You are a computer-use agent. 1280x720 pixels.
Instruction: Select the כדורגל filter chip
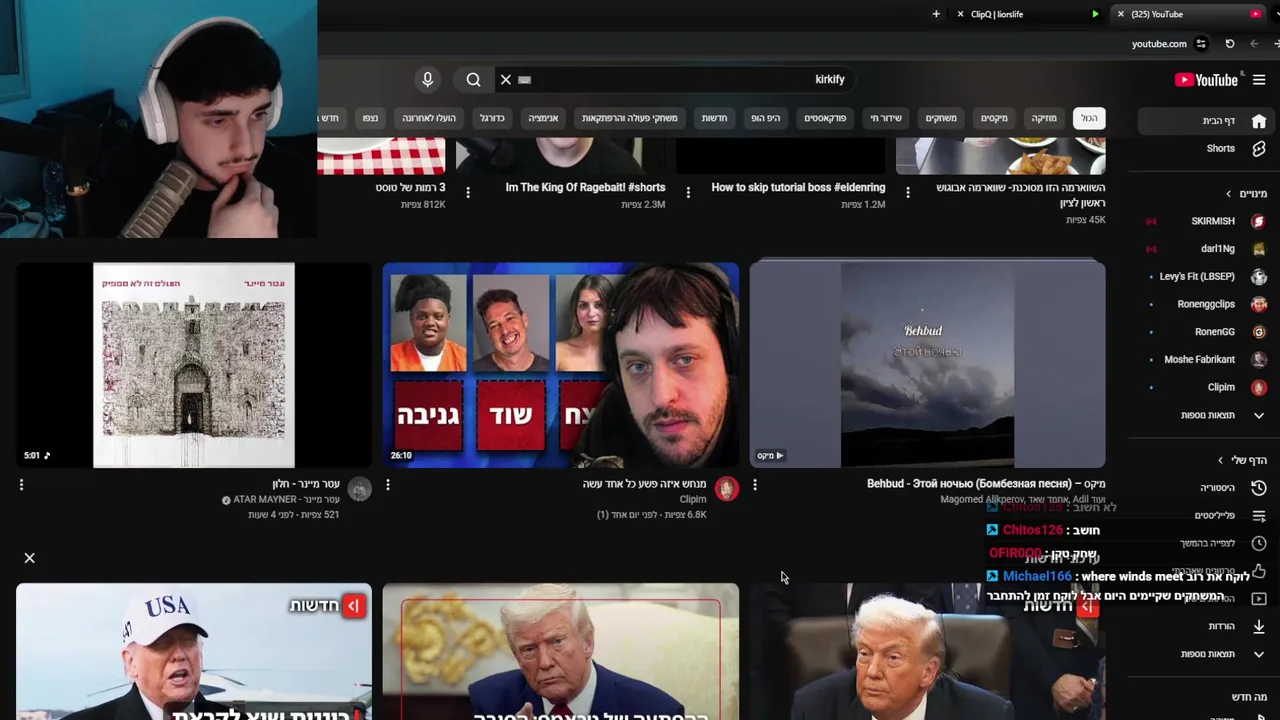[492, 118]
